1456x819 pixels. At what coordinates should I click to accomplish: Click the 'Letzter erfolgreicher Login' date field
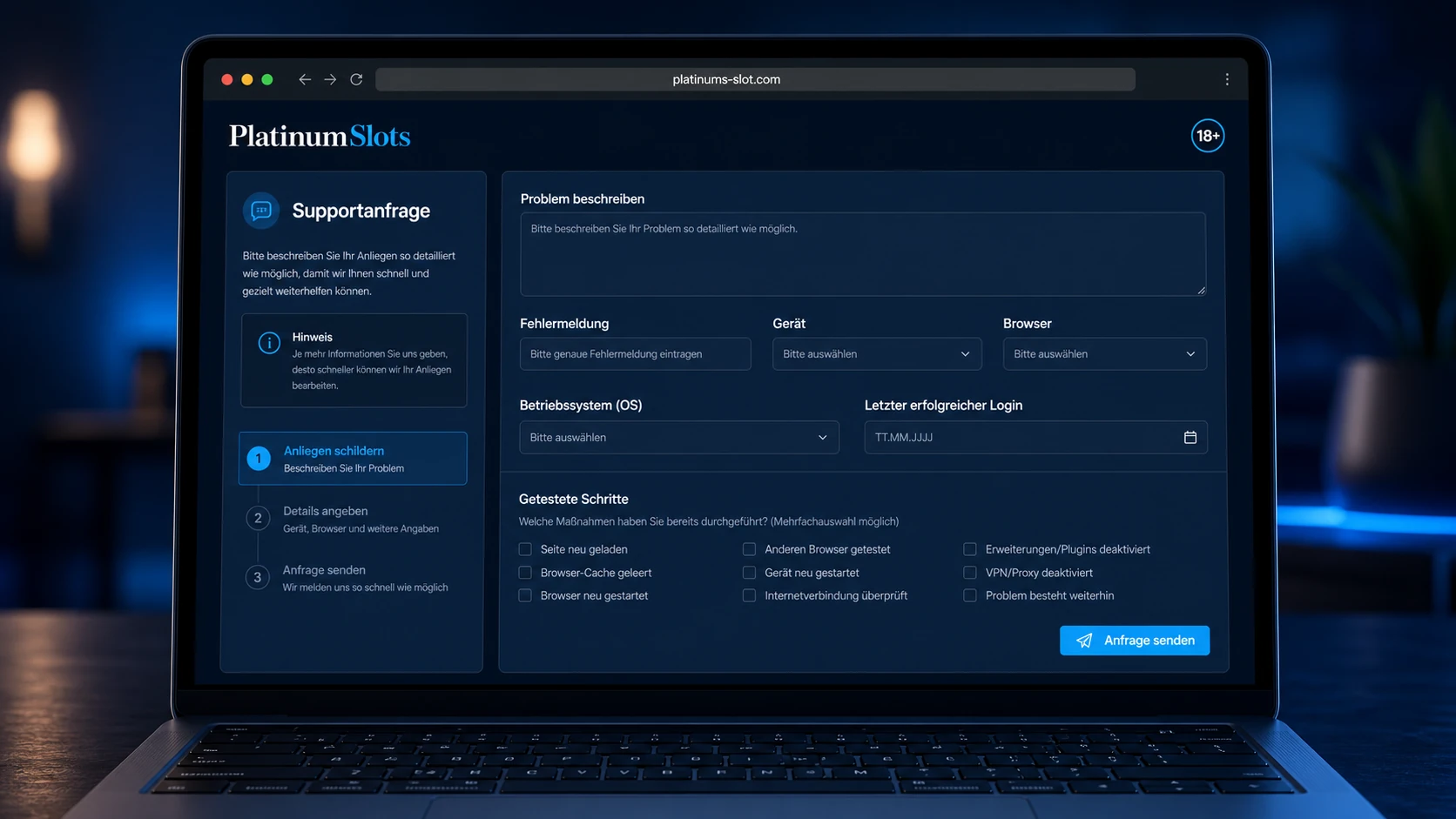tap(1035, 438)
